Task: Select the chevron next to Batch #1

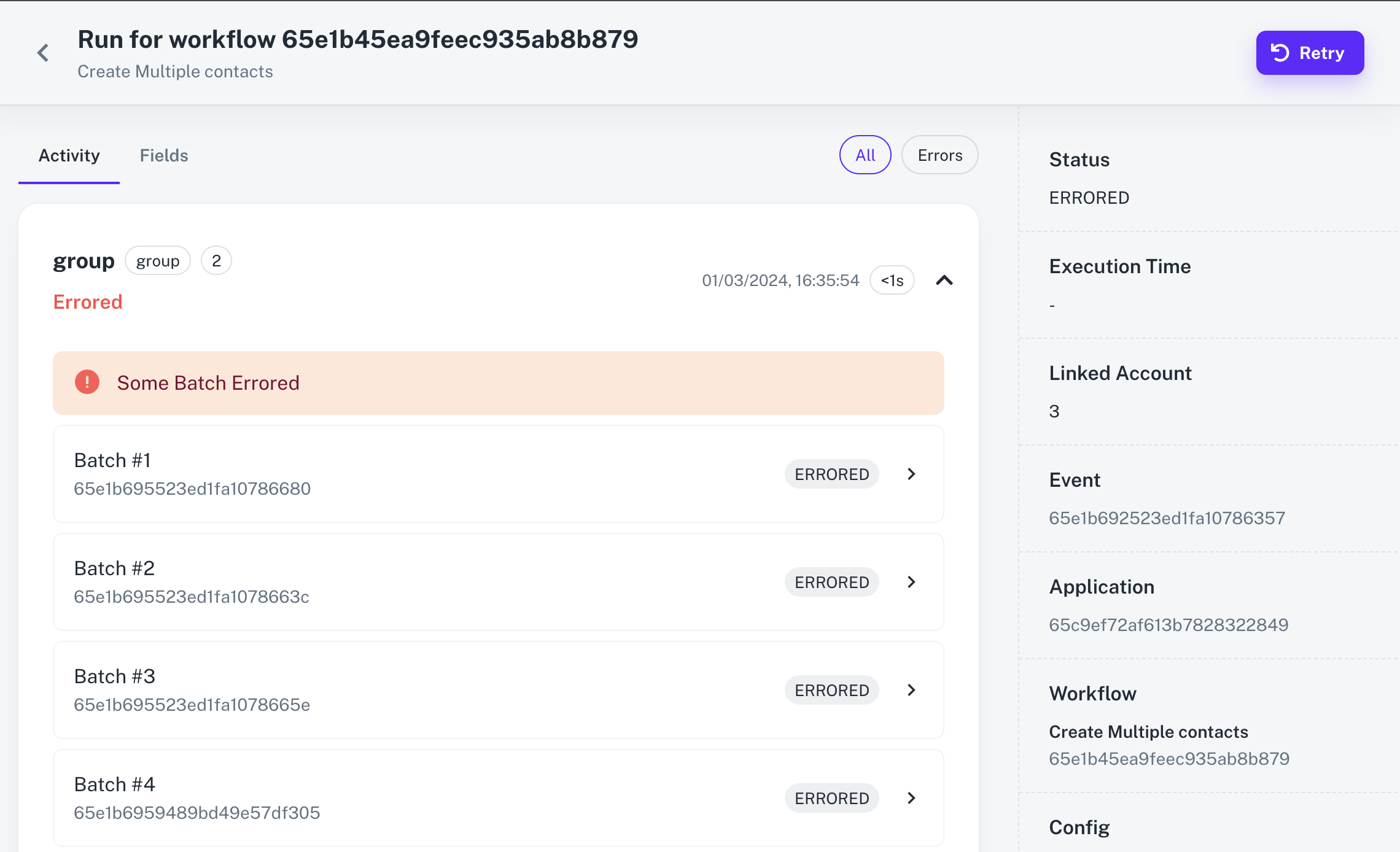Action: tap(911, 473)
